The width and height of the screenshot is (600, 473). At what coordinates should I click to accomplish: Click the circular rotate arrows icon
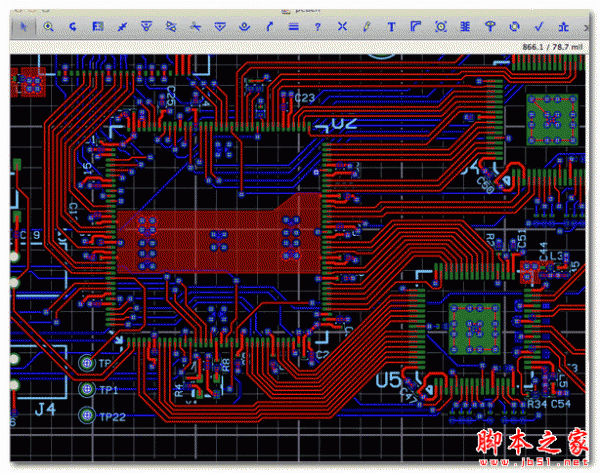click(x=515, y=27)
